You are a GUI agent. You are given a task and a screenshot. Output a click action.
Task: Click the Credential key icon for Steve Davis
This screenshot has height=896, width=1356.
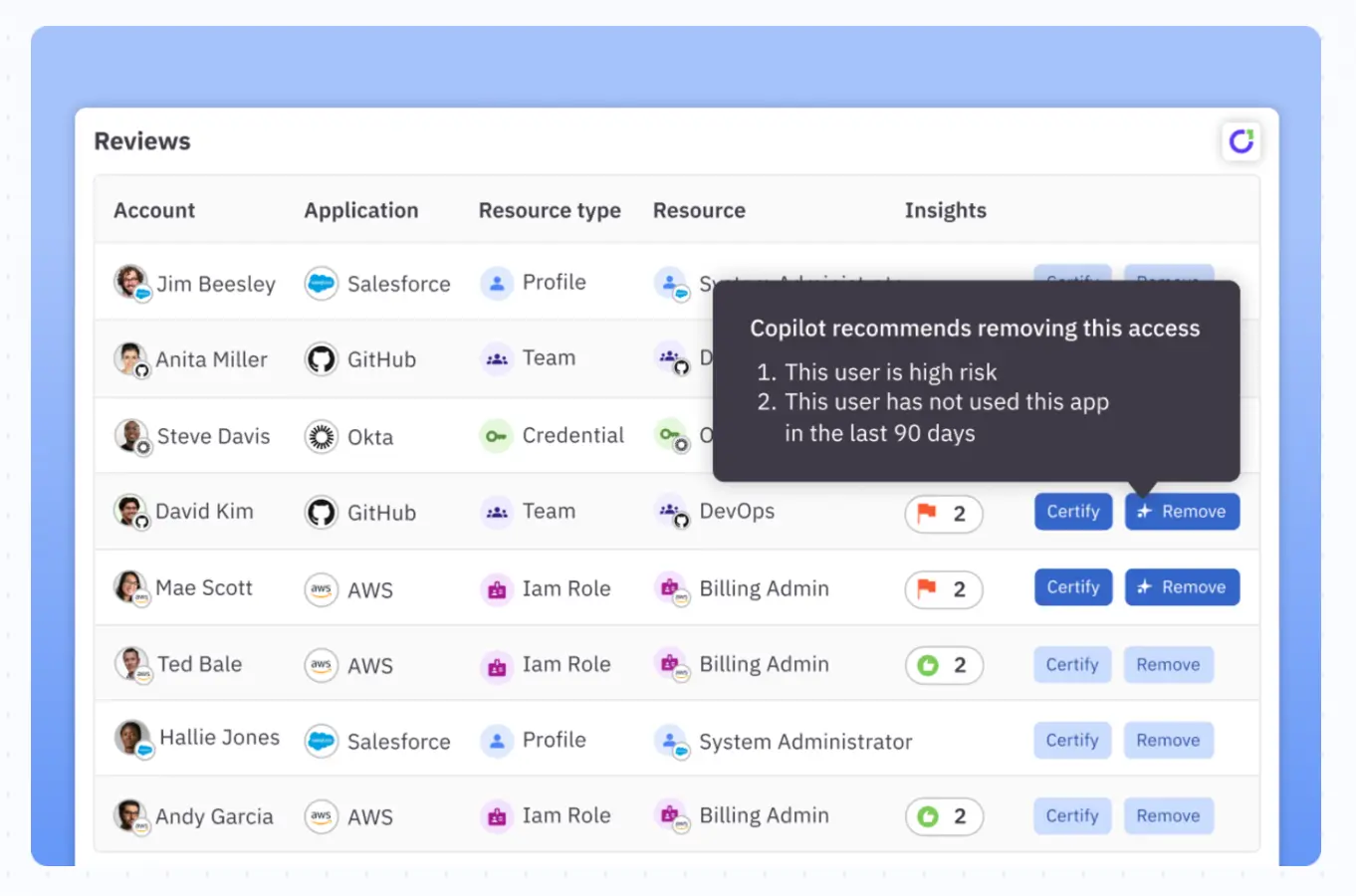[x=496, y=436]
